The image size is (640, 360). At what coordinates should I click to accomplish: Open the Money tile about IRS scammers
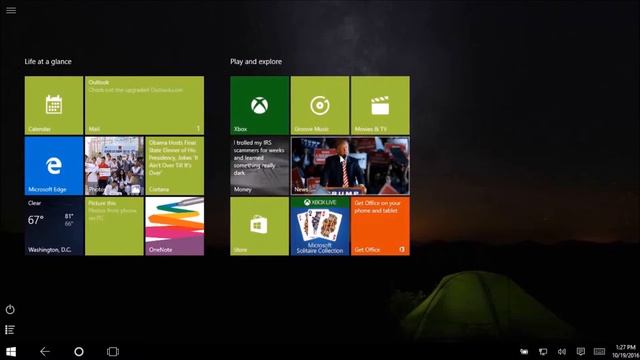(260, 166)
